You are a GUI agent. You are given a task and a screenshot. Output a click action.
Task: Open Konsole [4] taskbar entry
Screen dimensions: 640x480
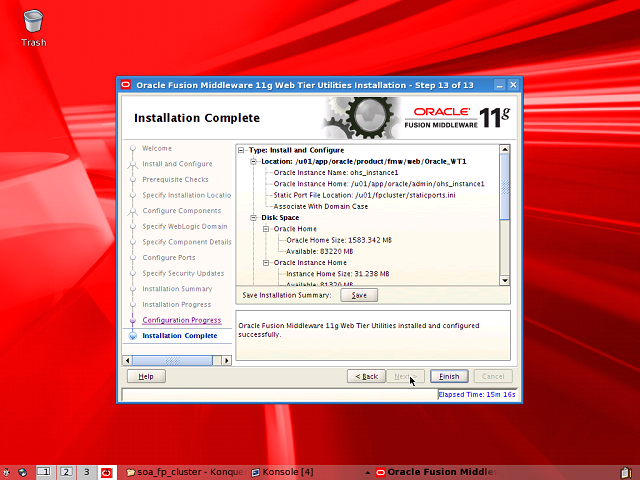pyautogui.click(x=282, y=472)
